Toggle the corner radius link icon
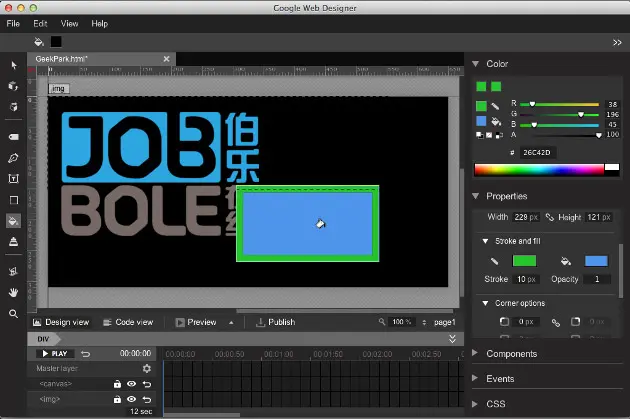 pos(556,322)
